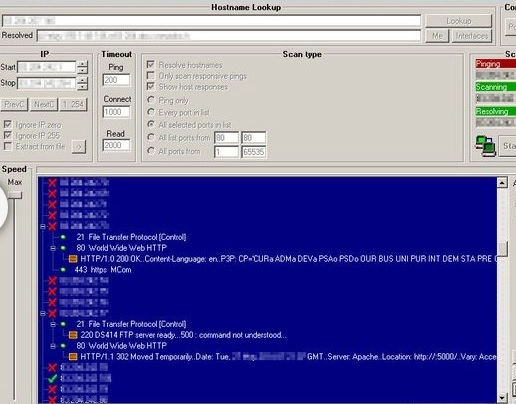
Task: Click the PrevC button
Action: (14, 104)
